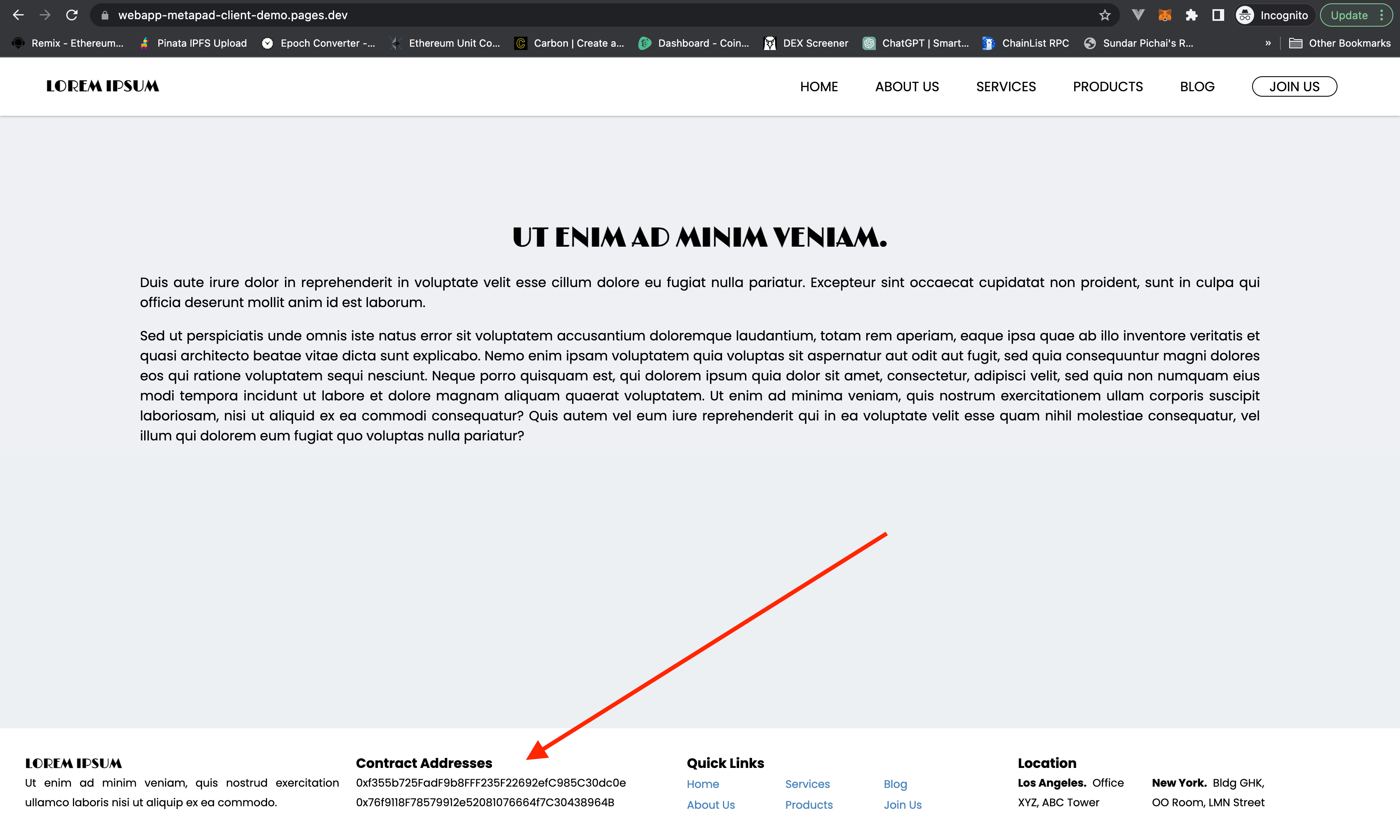Expand the hidden bookmarks chevron
Viewport: 1400px width, 840px height.
pos(1269,42)
